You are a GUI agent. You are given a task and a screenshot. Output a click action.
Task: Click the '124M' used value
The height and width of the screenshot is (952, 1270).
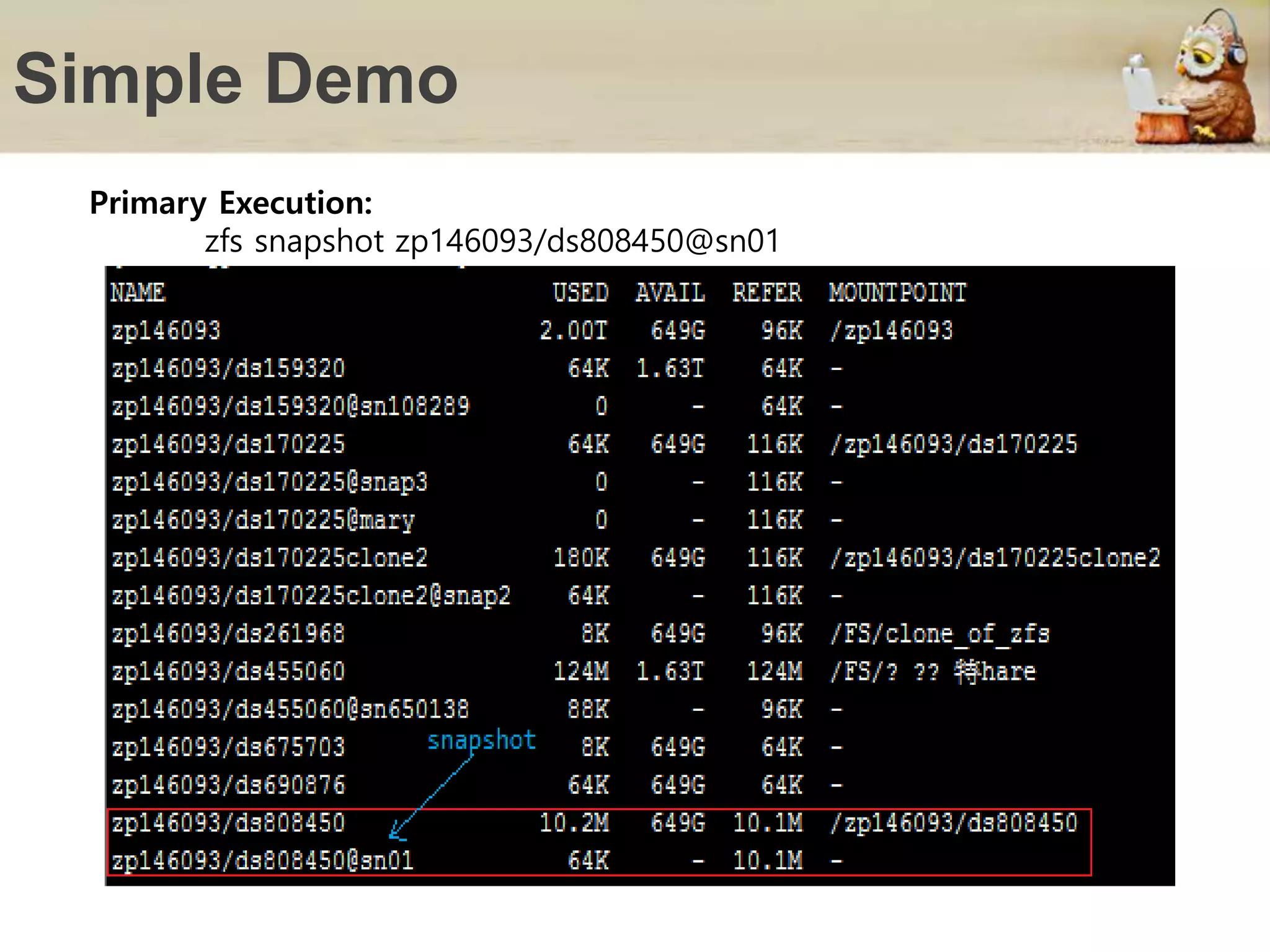tap(581, 671)
